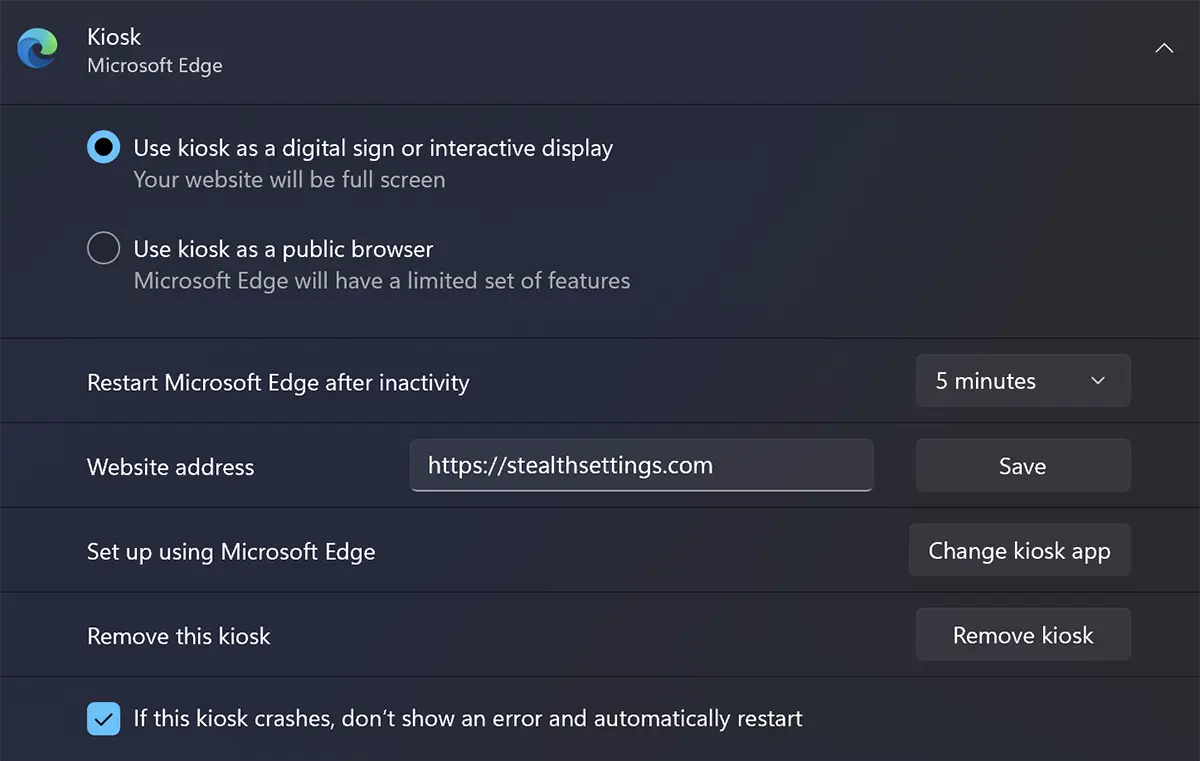The width and height of the screenshot is (1200, 761).
Task: Click the Kiosk header title
Action: point(114,37)
